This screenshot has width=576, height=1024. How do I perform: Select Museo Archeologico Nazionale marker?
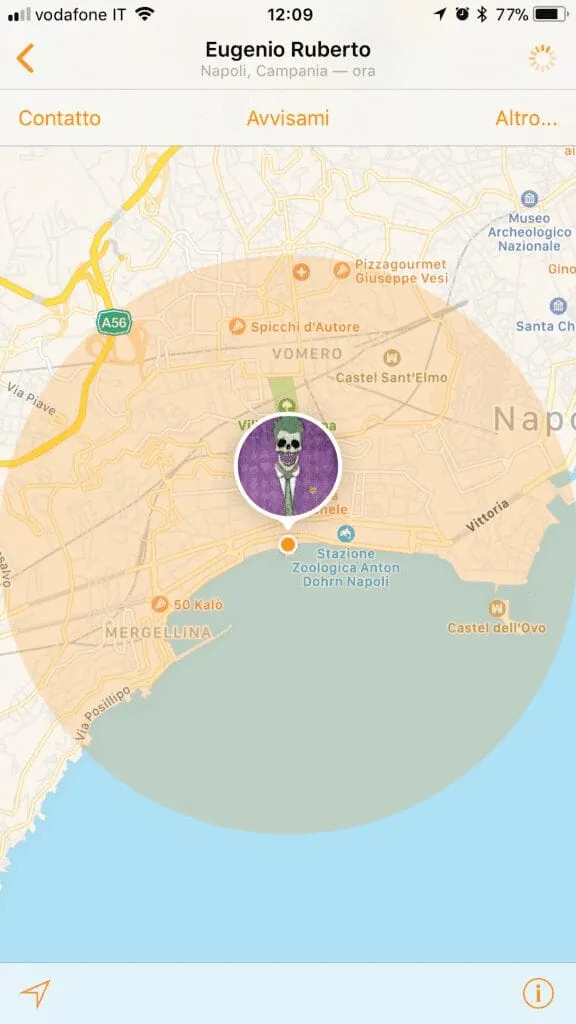[530, 198]
